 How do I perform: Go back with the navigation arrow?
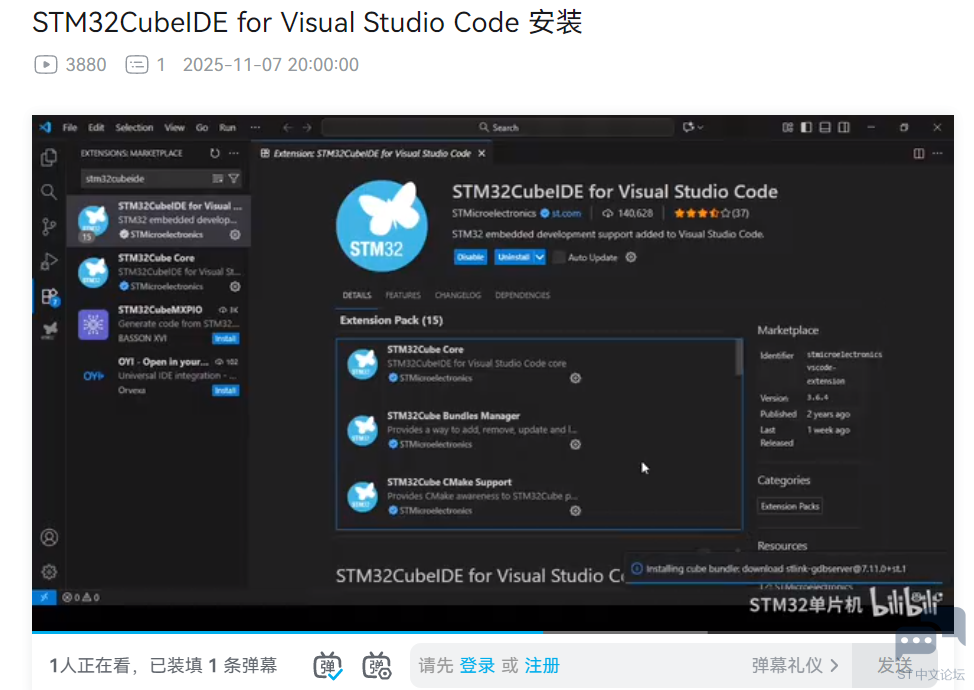[x=287, y=127]
